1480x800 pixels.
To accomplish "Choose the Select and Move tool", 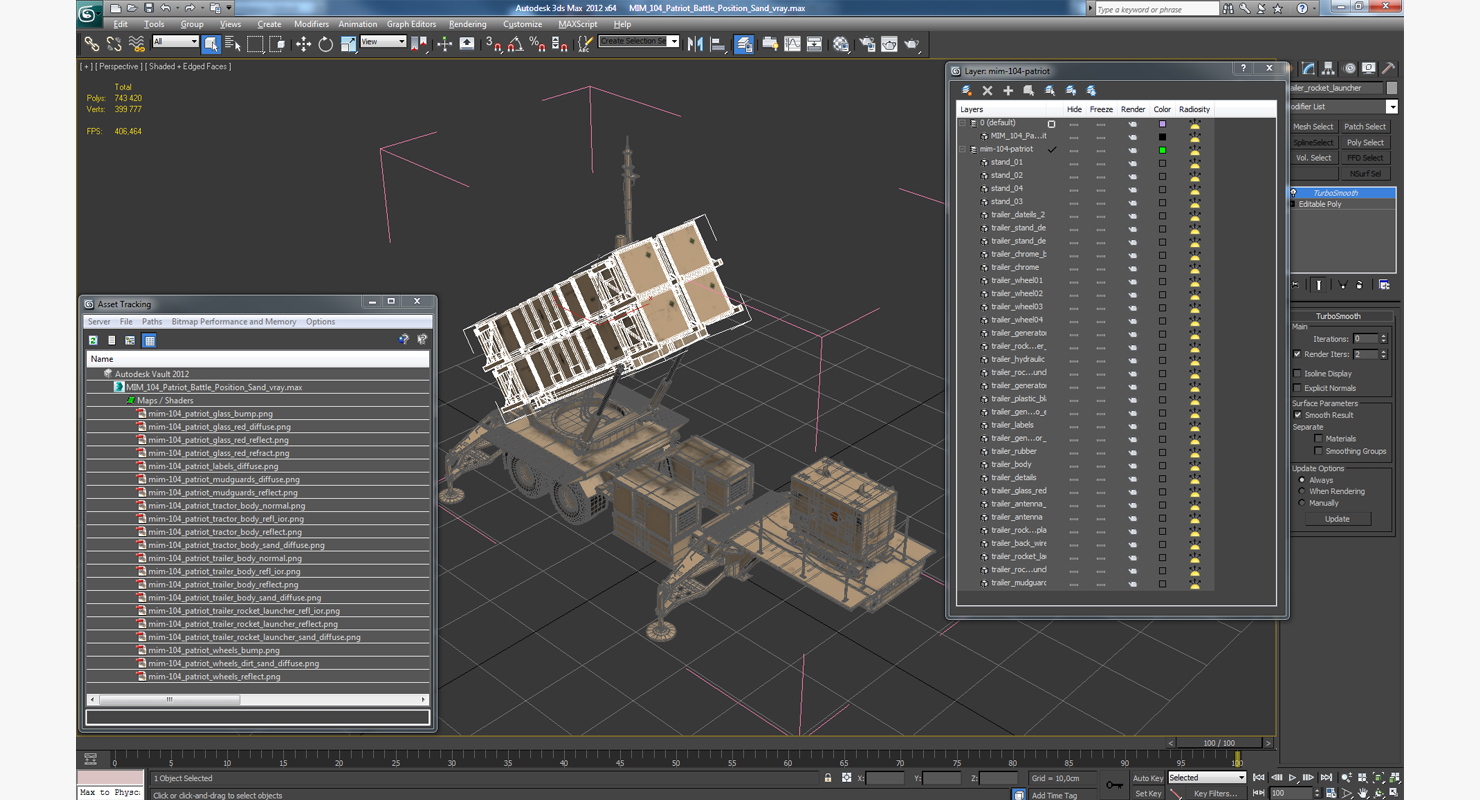I will [x=303, y=44].
